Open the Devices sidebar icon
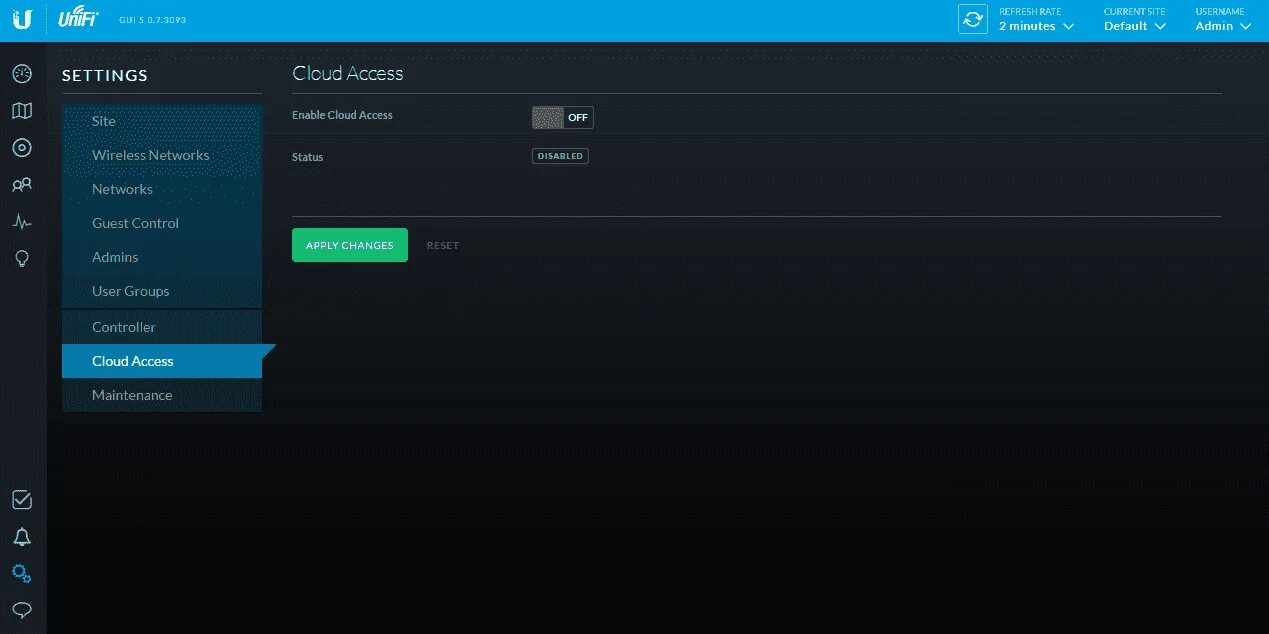 pos(22,148)
